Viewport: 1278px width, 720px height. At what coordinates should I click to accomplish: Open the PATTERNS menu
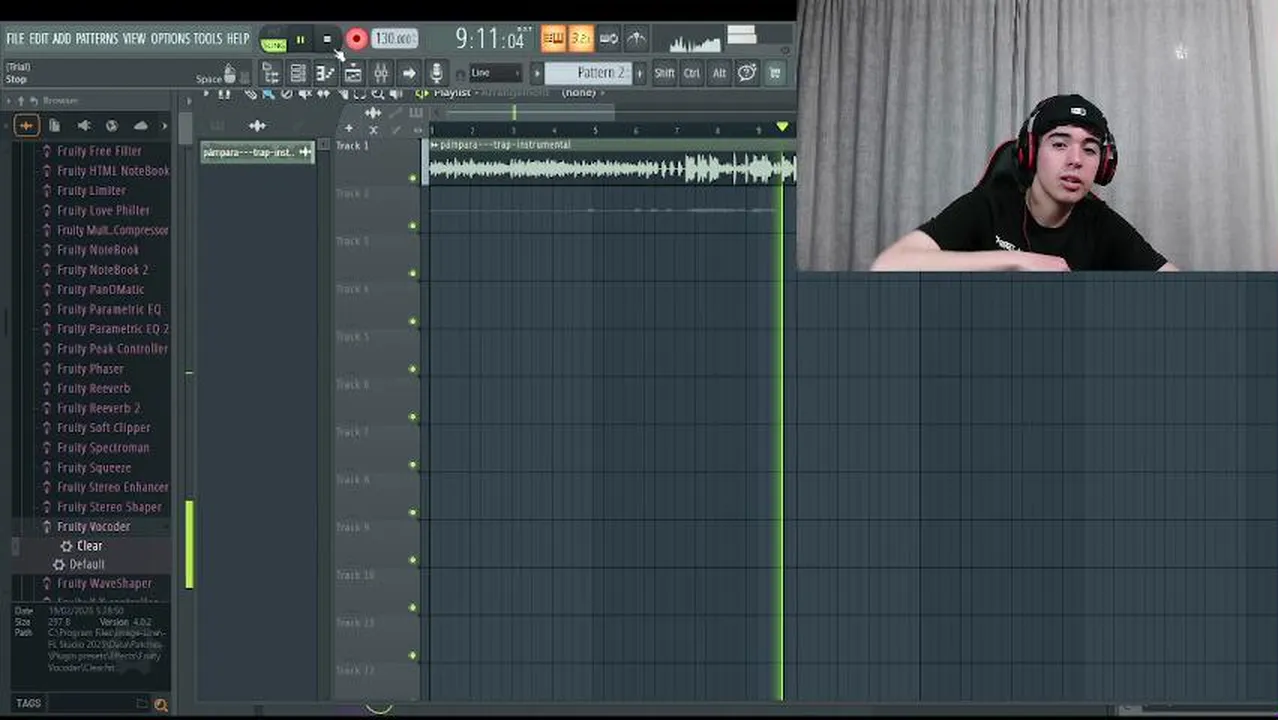click(97, 39)
